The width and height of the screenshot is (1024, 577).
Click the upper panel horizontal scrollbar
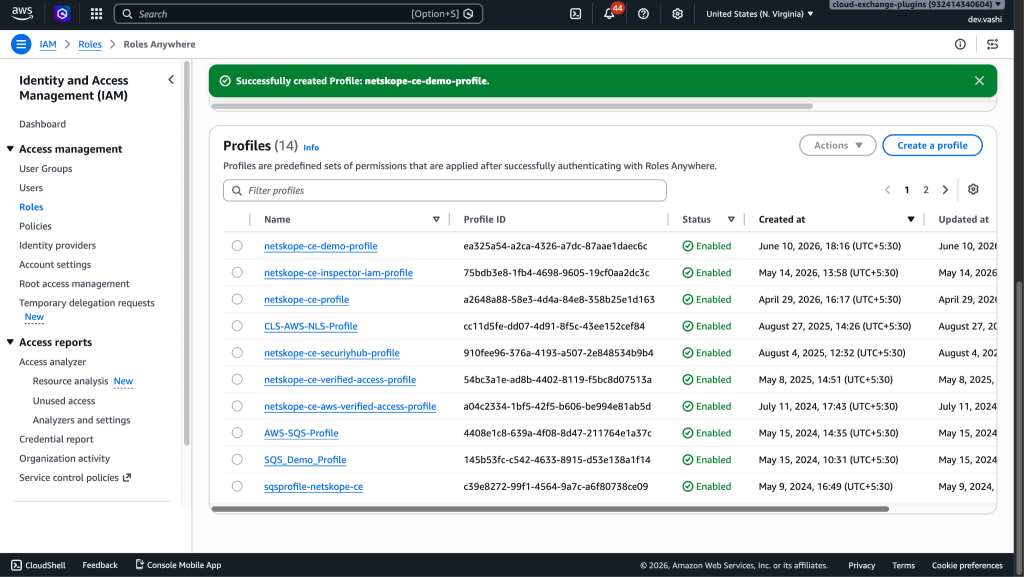click(512, 106)
